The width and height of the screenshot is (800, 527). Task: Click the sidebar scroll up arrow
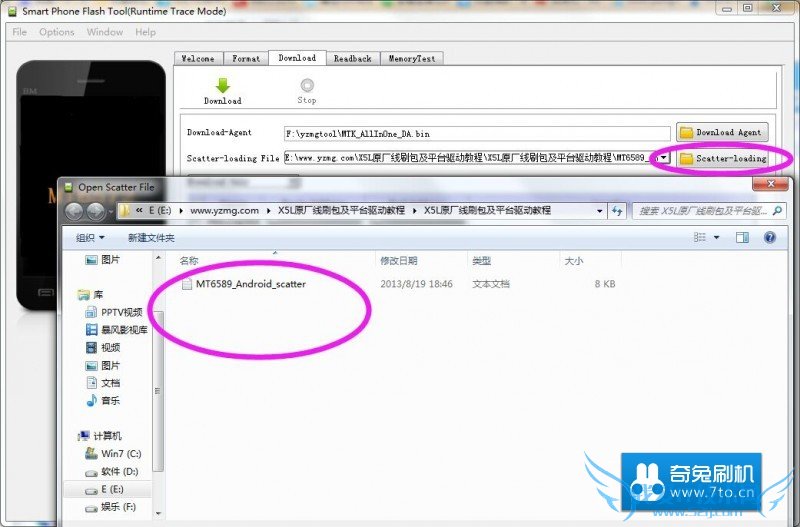point(158,259)
